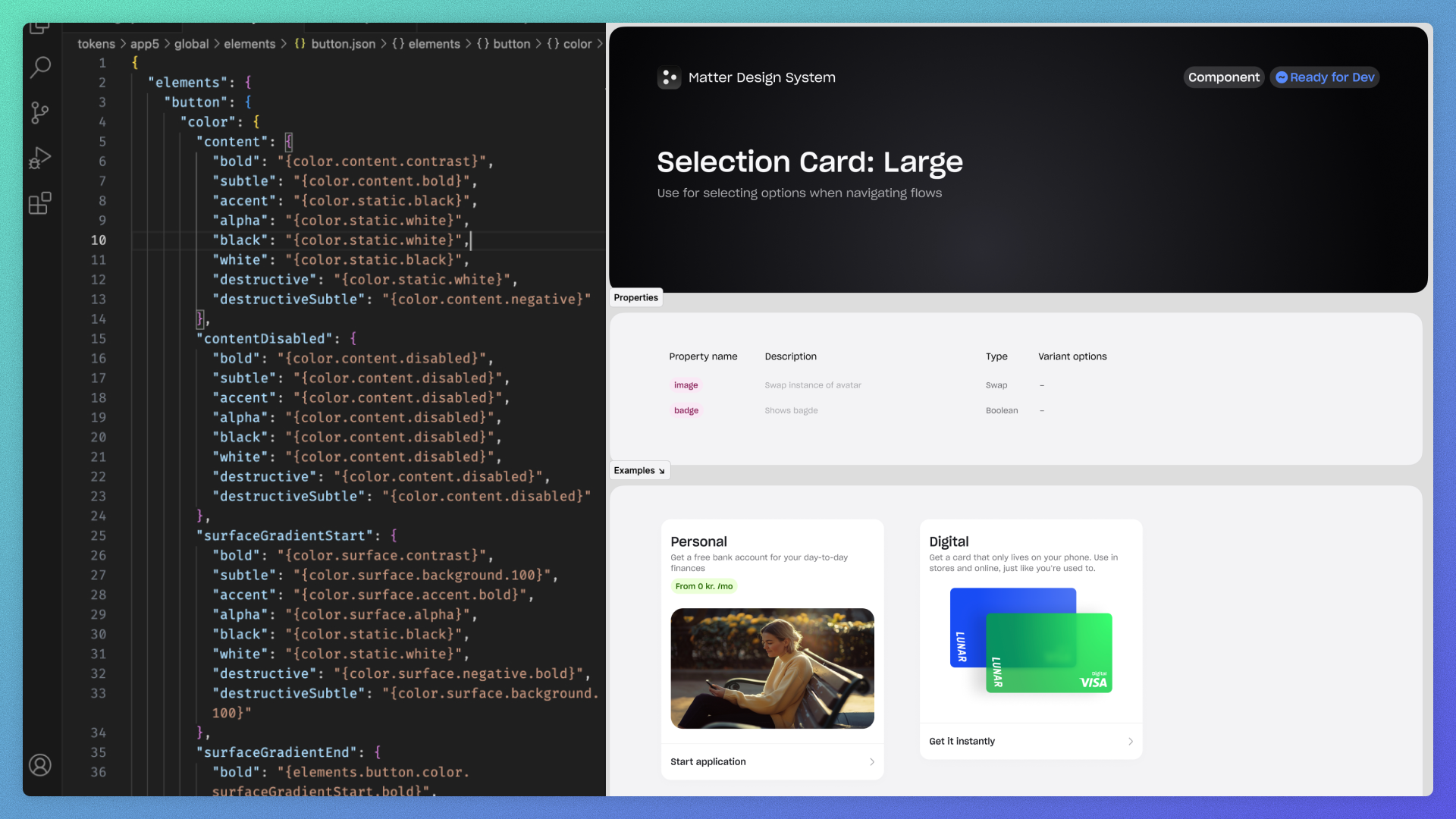Click the "surfaceGradientEnd" key in code
1456x819 pixels.
pos(277,753)
